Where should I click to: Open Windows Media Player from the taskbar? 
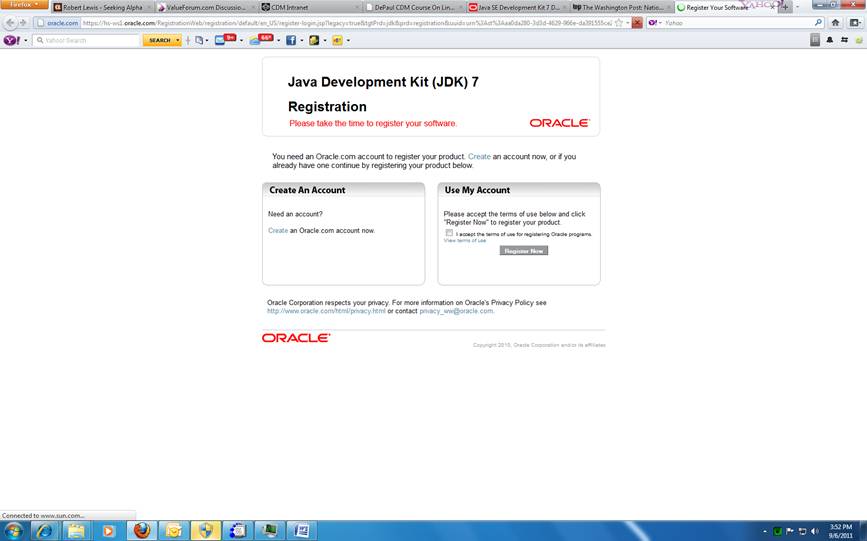coord(108,531)
